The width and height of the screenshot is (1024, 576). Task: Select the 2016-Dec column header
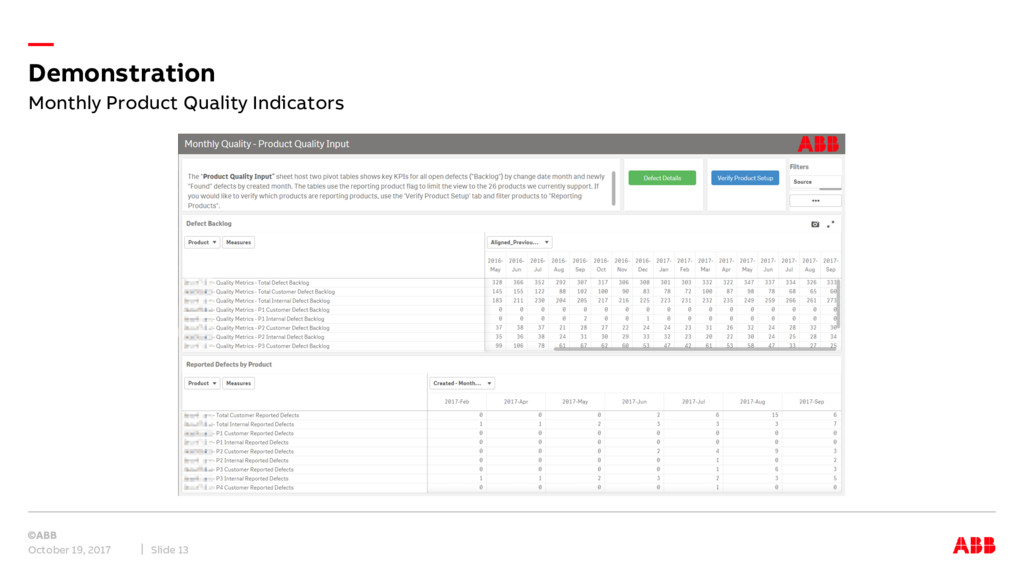(x=643, y=265)
